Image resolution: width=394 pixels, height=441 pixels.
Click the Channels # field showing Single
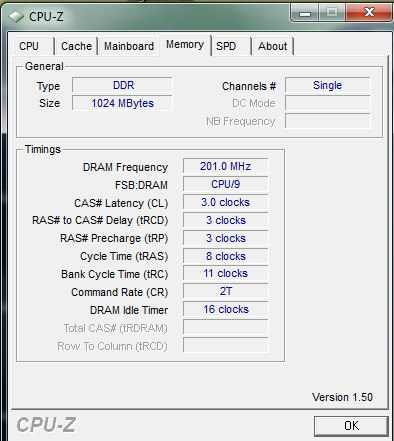[x=328, y=85]
